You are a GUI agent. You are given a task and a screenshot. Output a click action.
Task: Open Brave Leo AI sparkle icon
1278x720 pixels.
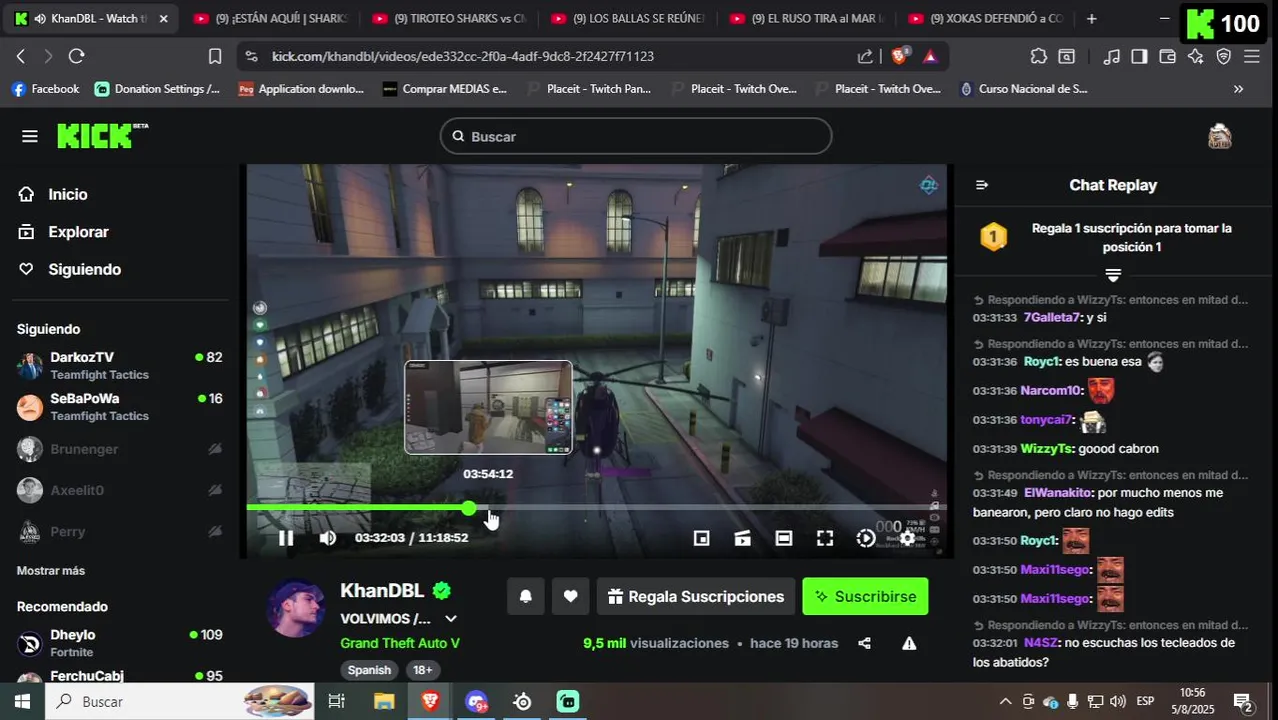pyautogui.click(x=1195, y=57)
